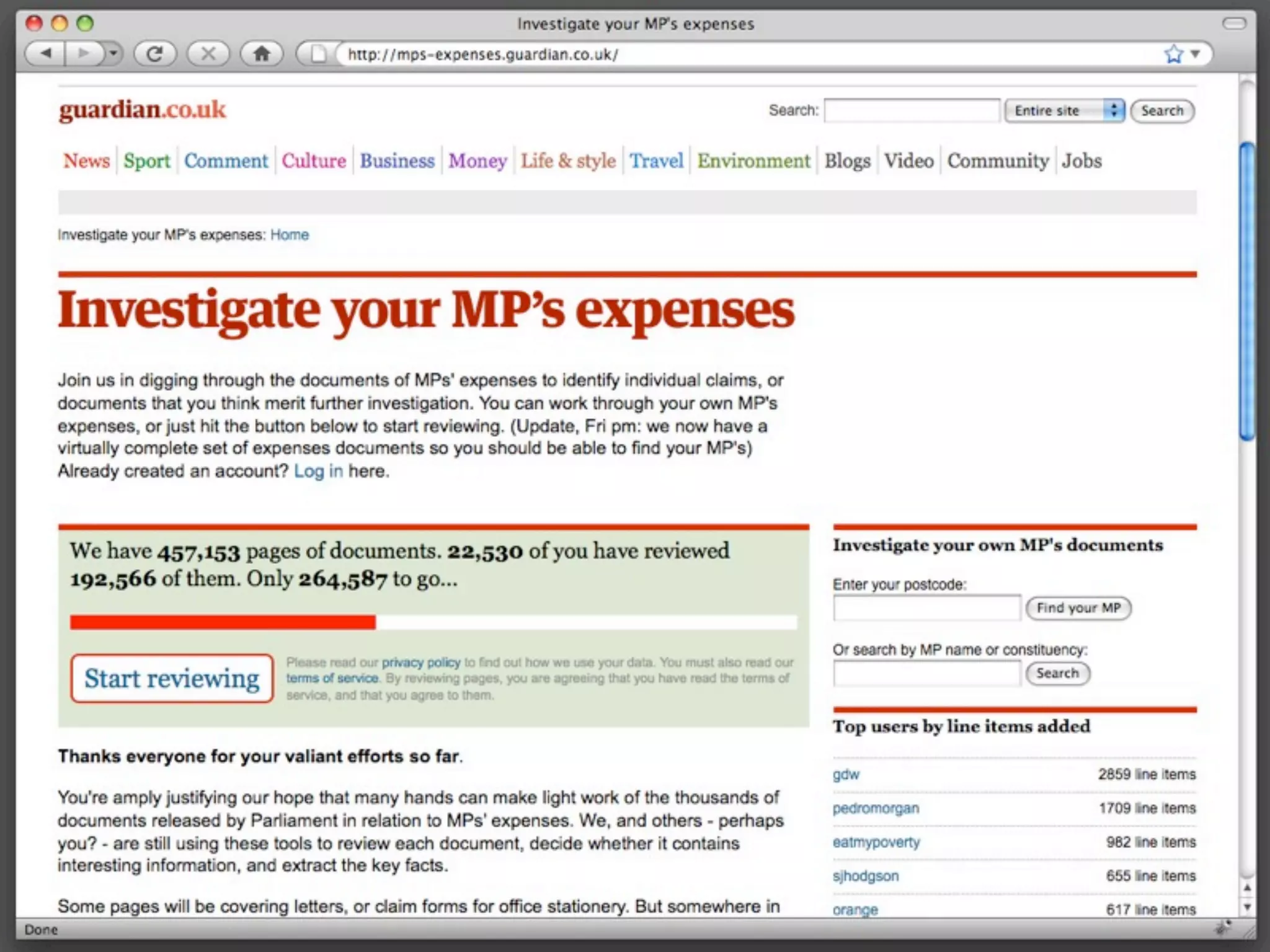Screen dimensions: 1270x952
Task: Click the page icon beside URL
Action: pyautogui.click(x=318, y=54)
